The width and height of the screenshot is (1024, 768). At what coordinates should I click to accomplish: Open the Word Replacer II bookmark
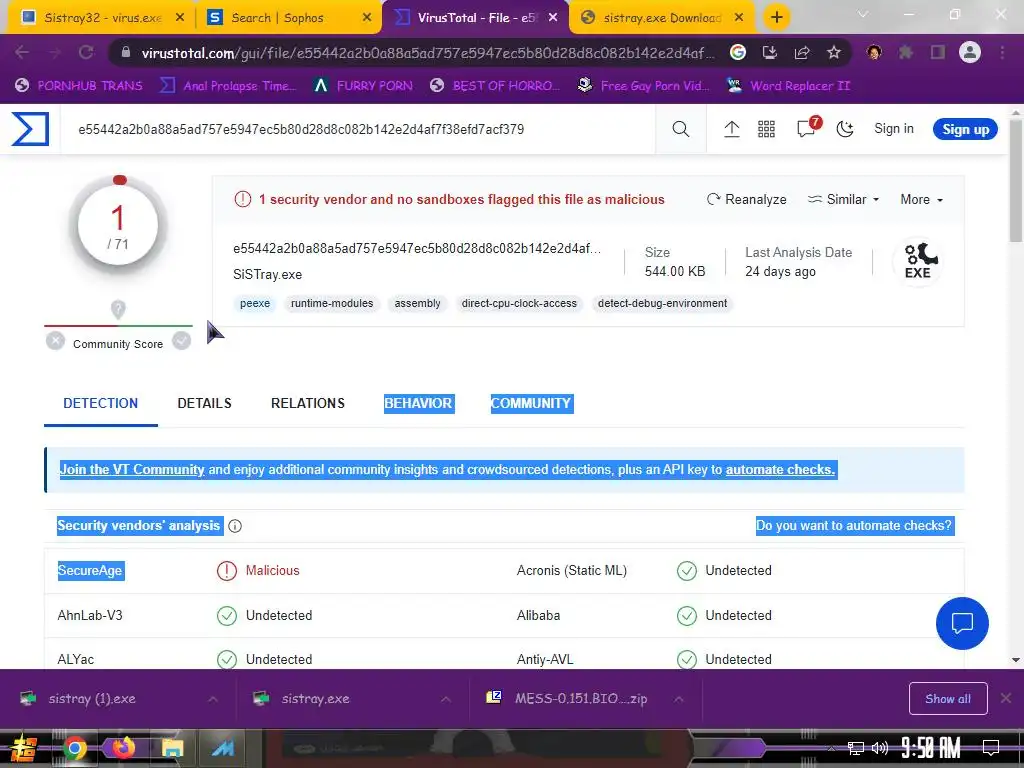(789, 86)
